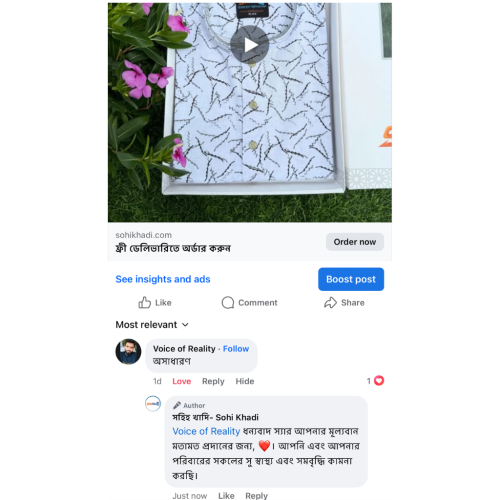Click the Order now button
500x500 pixels.
point(355,242)
